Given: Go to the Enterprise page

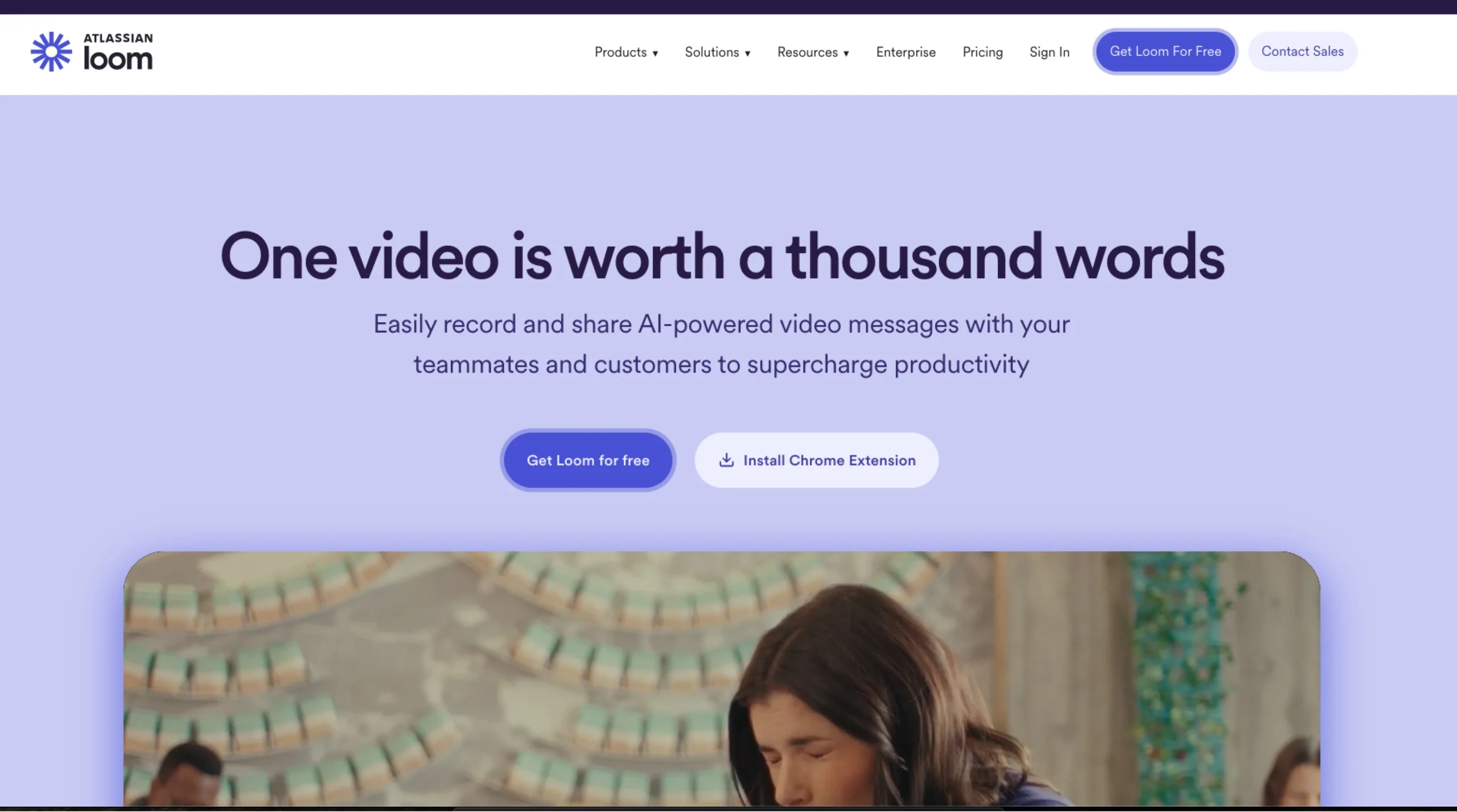Looking at the screenshot, I should coord(906,52).
